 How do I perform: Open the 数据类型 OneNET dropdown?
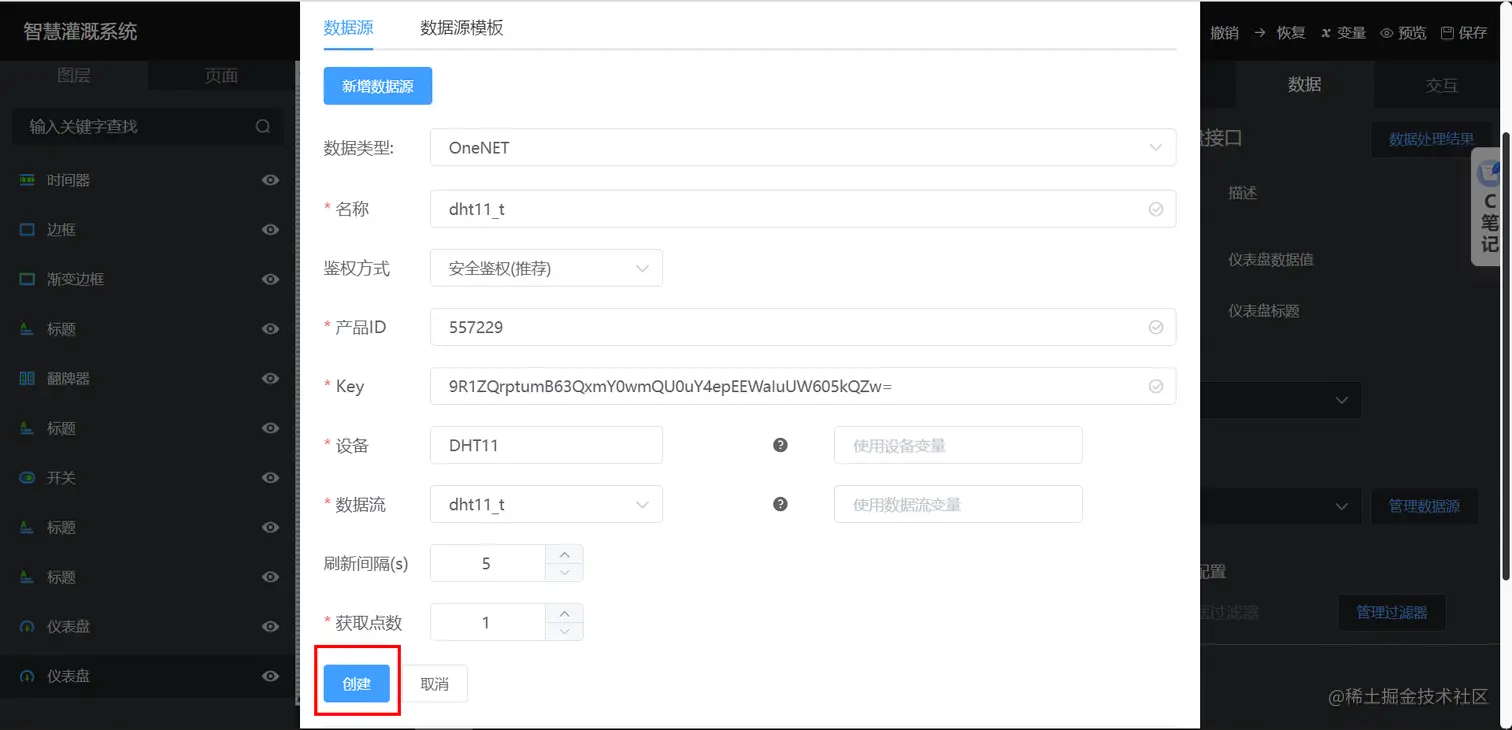803,147
